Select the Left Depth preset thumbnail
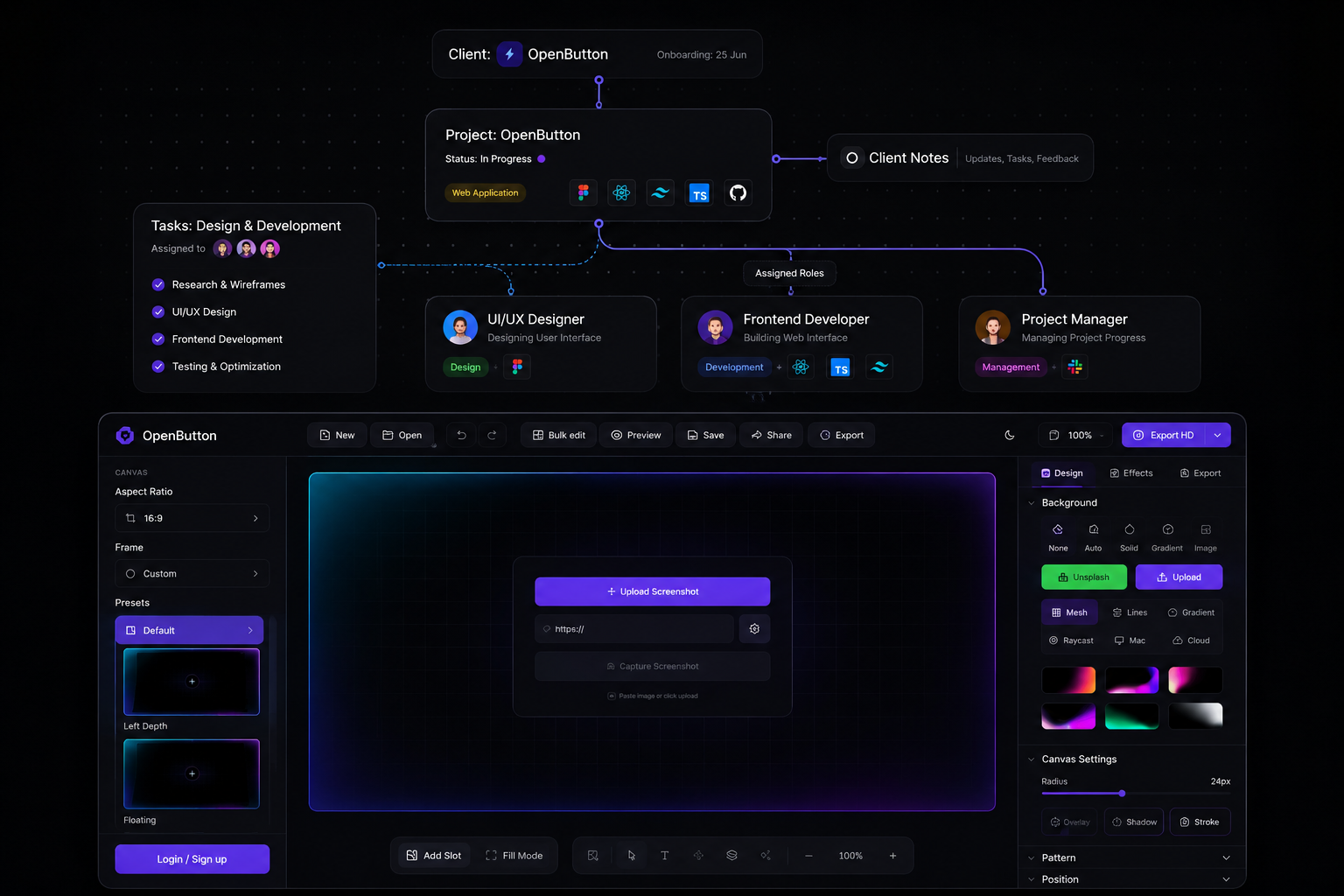The width and height of the screenshot is (1344, 896). 192,682
